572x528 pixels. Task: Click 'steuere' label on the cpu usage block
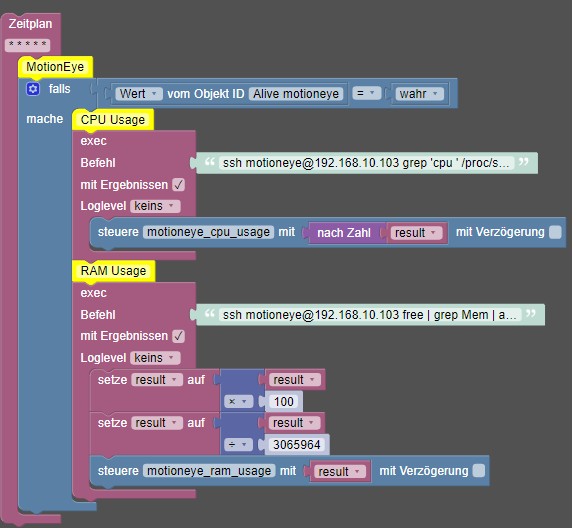coord(118,232)
